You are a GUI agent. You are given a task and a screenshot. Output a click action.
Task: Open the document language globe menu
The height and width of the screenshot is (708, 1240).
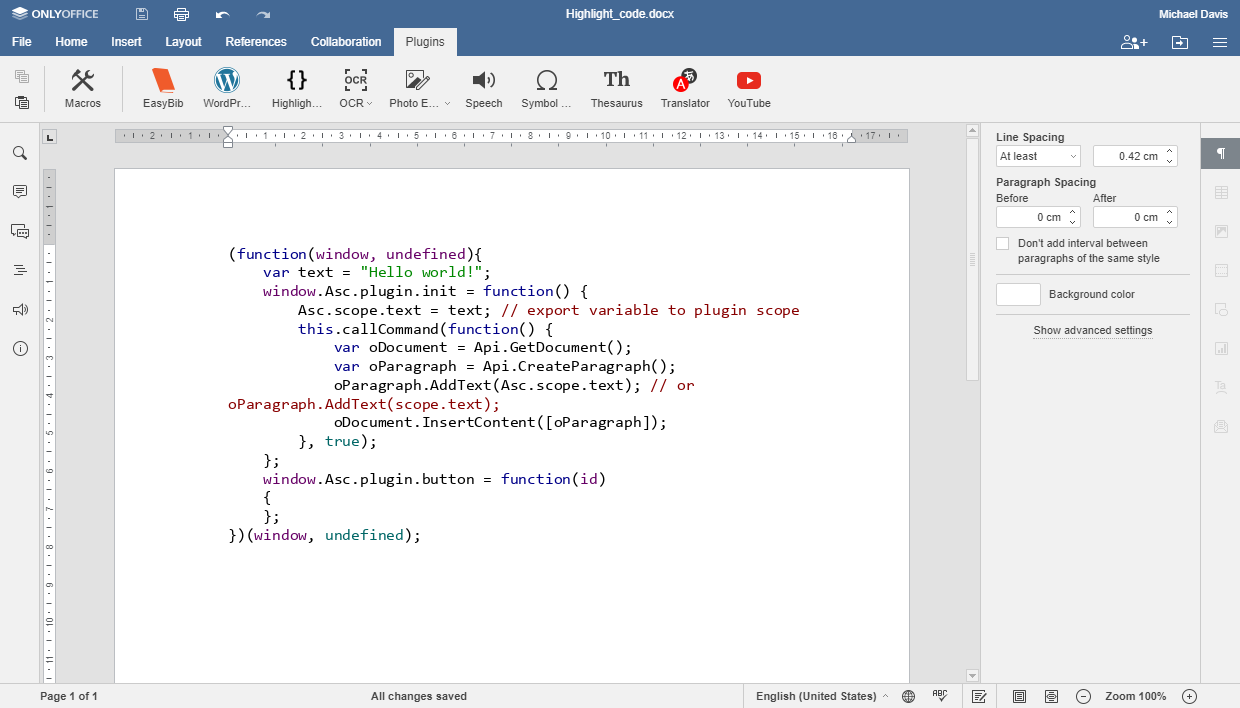coord(908,696)
